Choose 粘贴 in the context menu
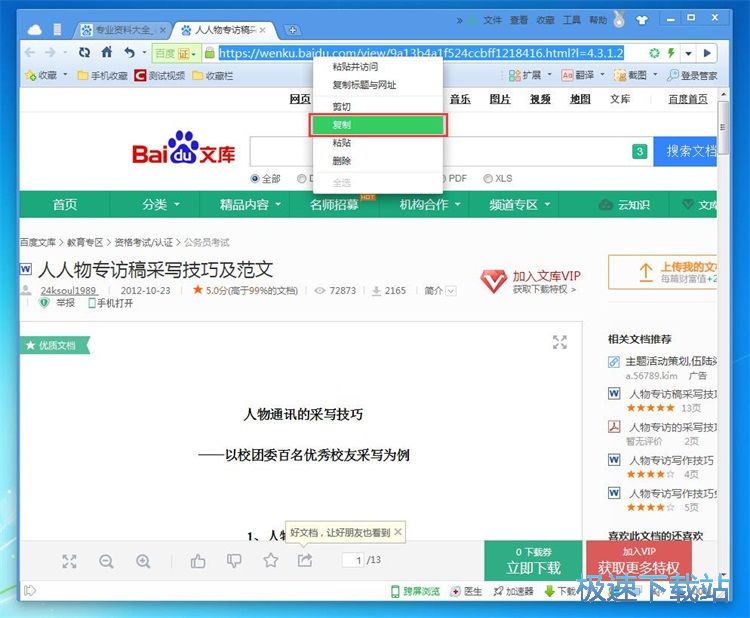Screen dimensions: 750x618 pos(378,143)
